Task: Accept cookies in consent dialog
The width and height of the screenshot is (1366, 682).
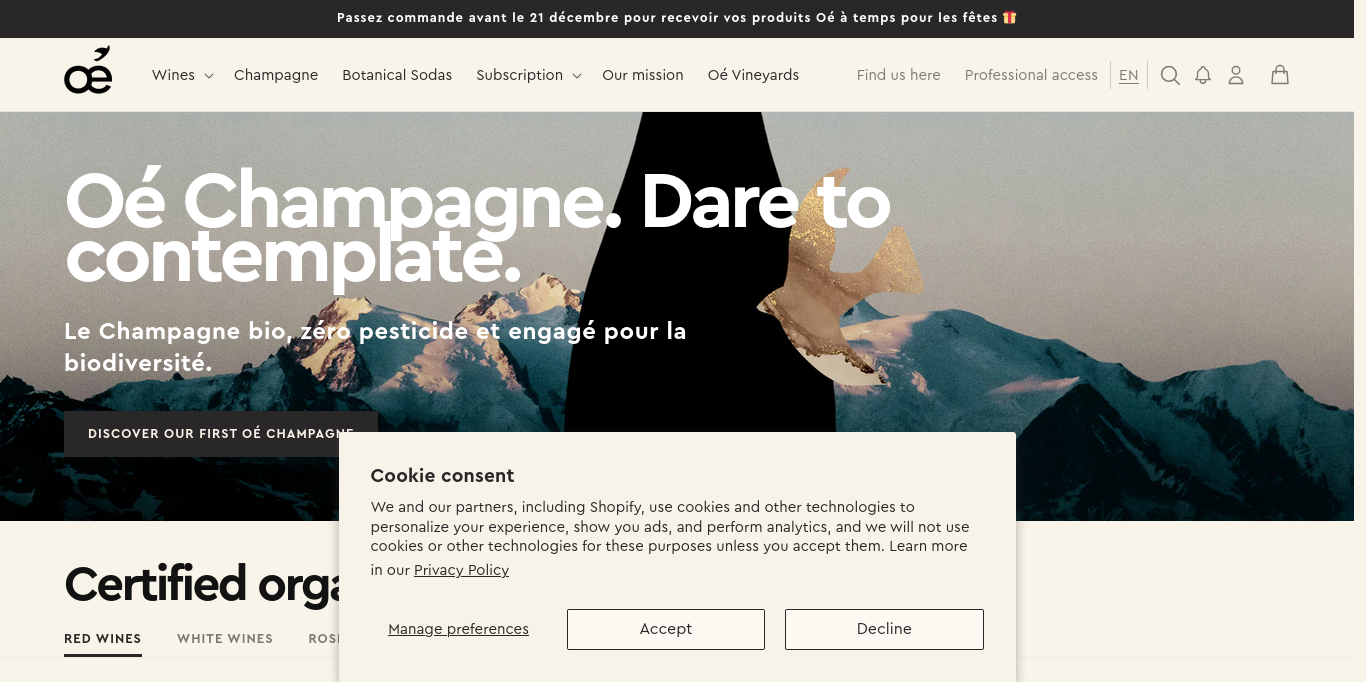Action: coord(666,629)
